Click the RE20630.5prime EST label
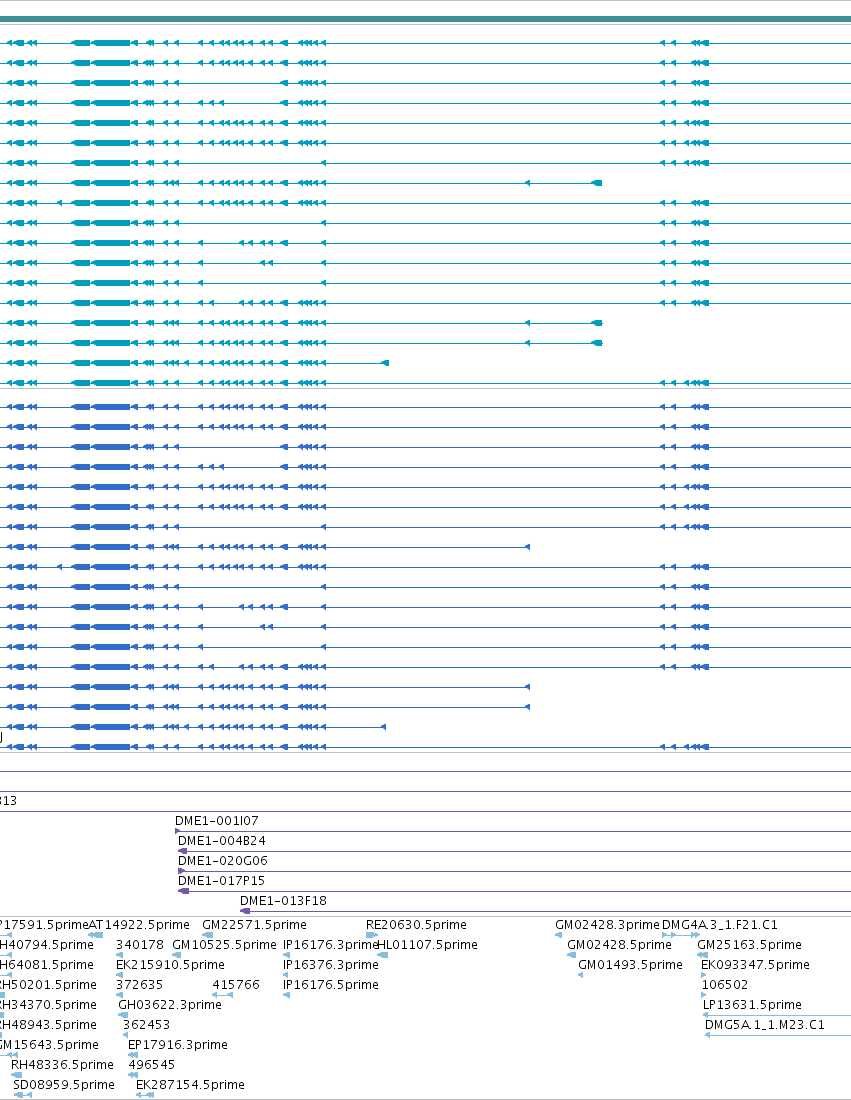The image size is (851, 1100). 417,925
